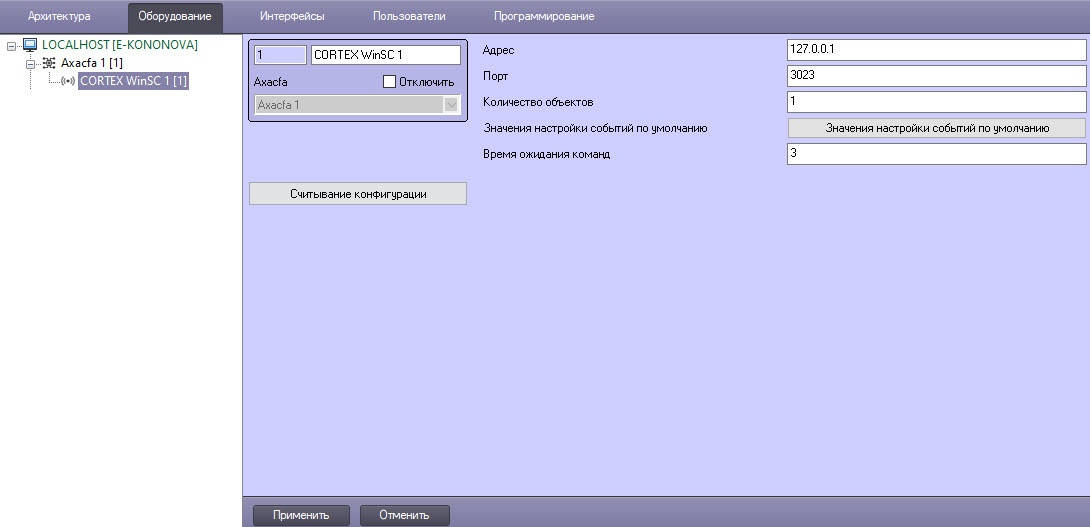1090x527 pixels.
Task: Go to the Пользователи tab
Action: click(409, 16)
